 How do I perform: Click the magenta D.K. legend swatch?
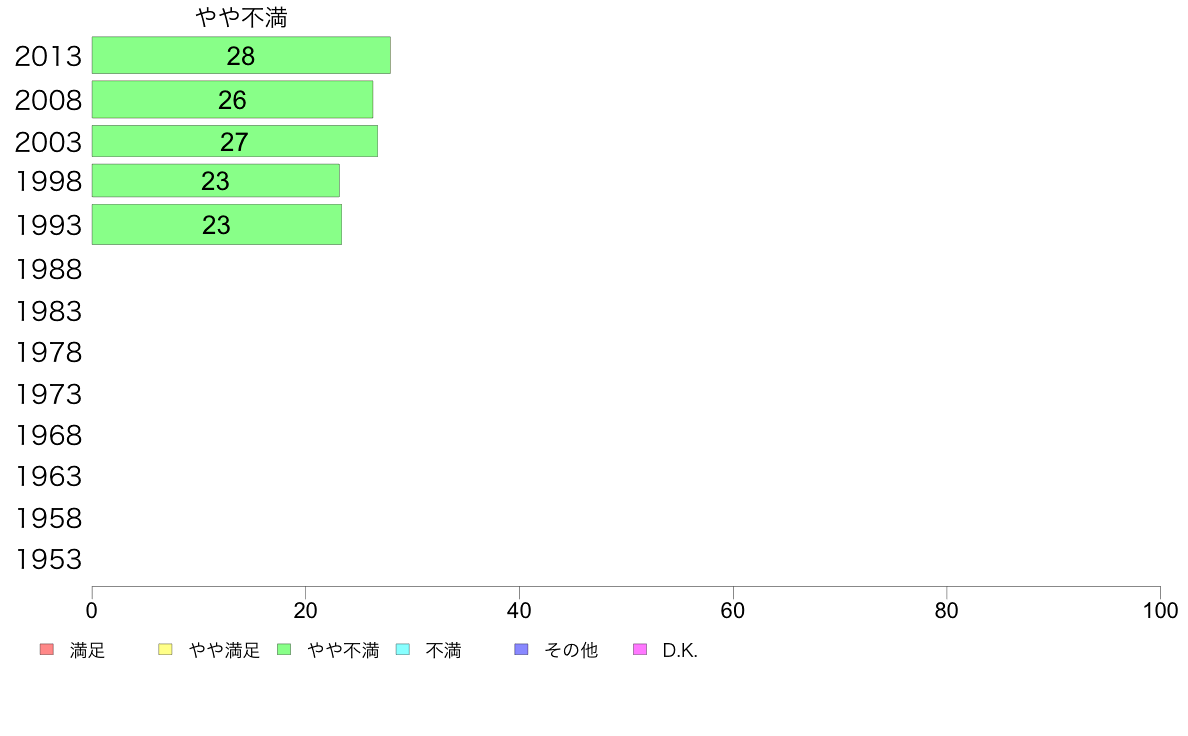640,650
